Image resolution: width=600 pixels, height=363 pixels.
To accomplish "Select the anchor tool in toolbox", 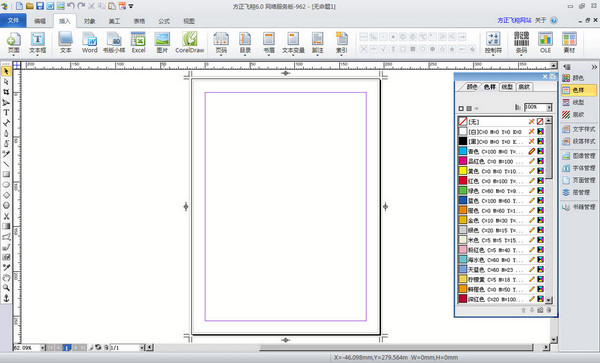I will pyautogui.click(x=6, y=298).
